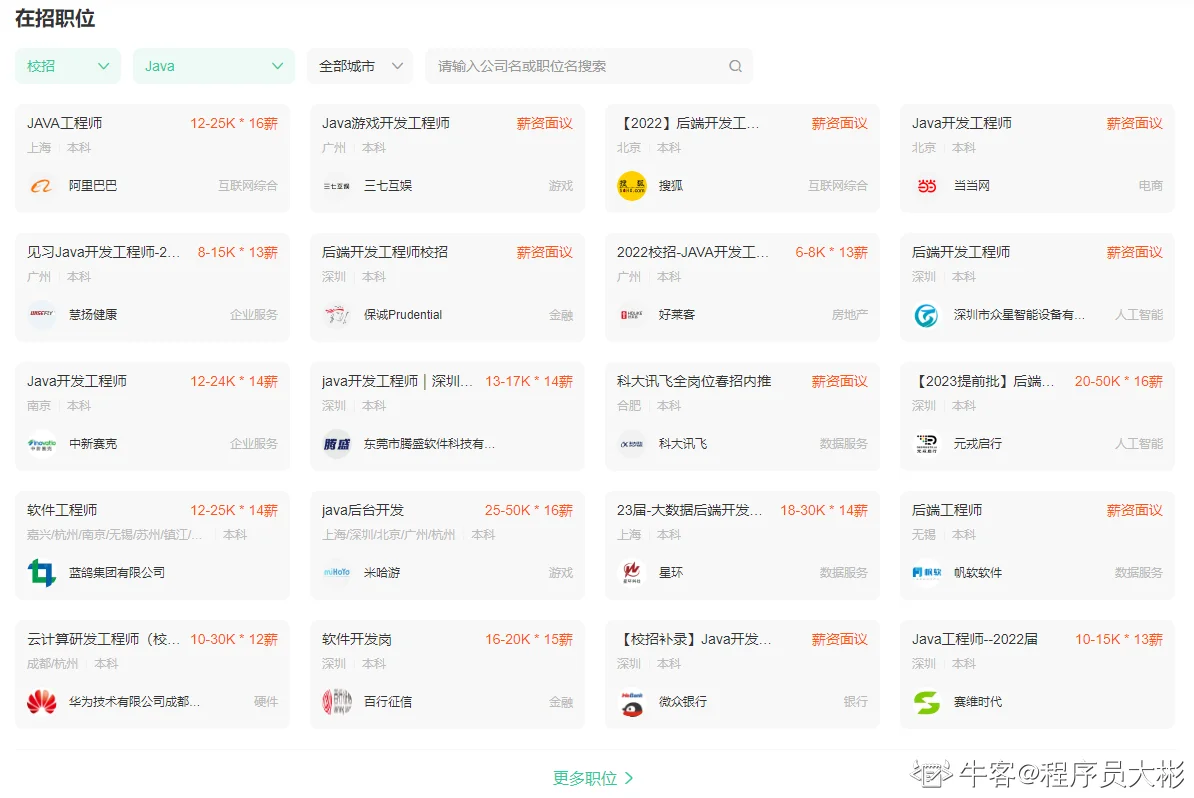Click the 12-24K * 14薪 salary text
The height and width of the screenshot is (798, 1194).
click(x=234, y=381)
